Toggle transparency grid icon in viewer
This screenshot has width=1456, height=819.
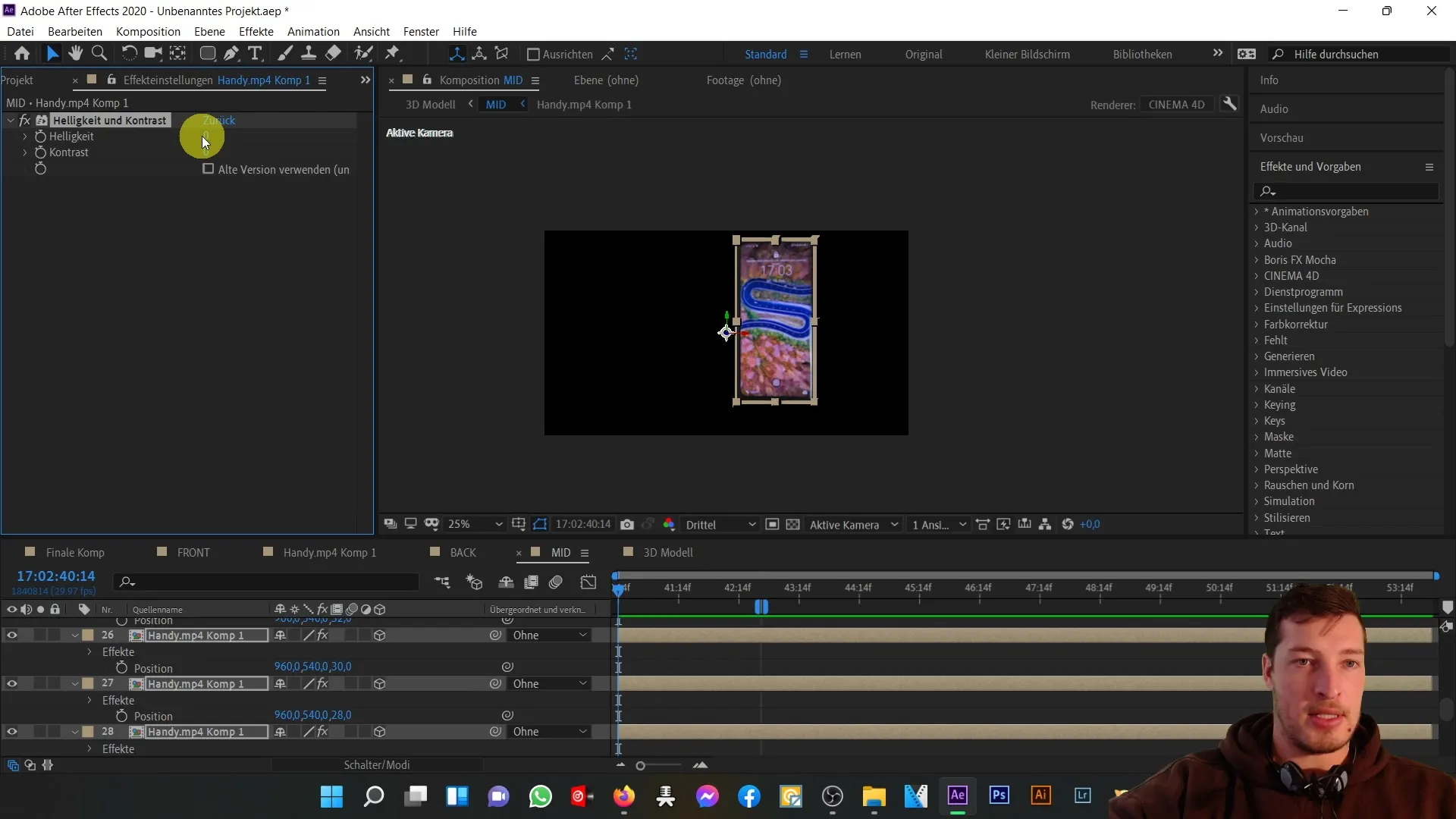point(793,525)
